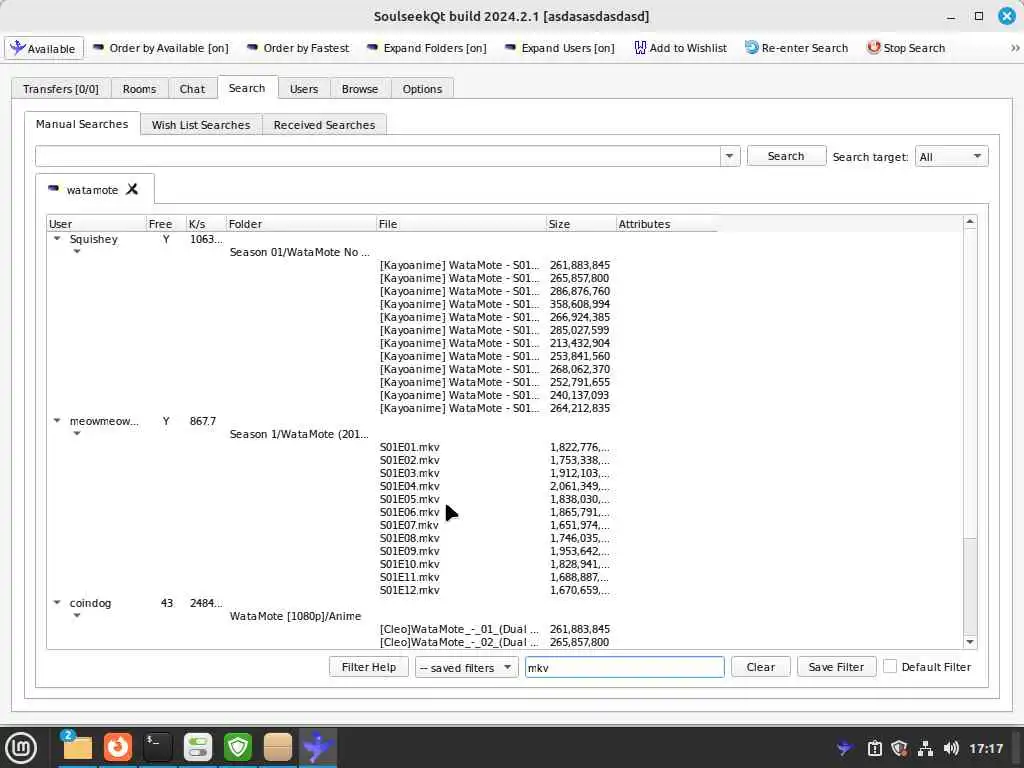Close the watamote search tab
This screenshot has height=768, width=1024.
pos(133,189)
